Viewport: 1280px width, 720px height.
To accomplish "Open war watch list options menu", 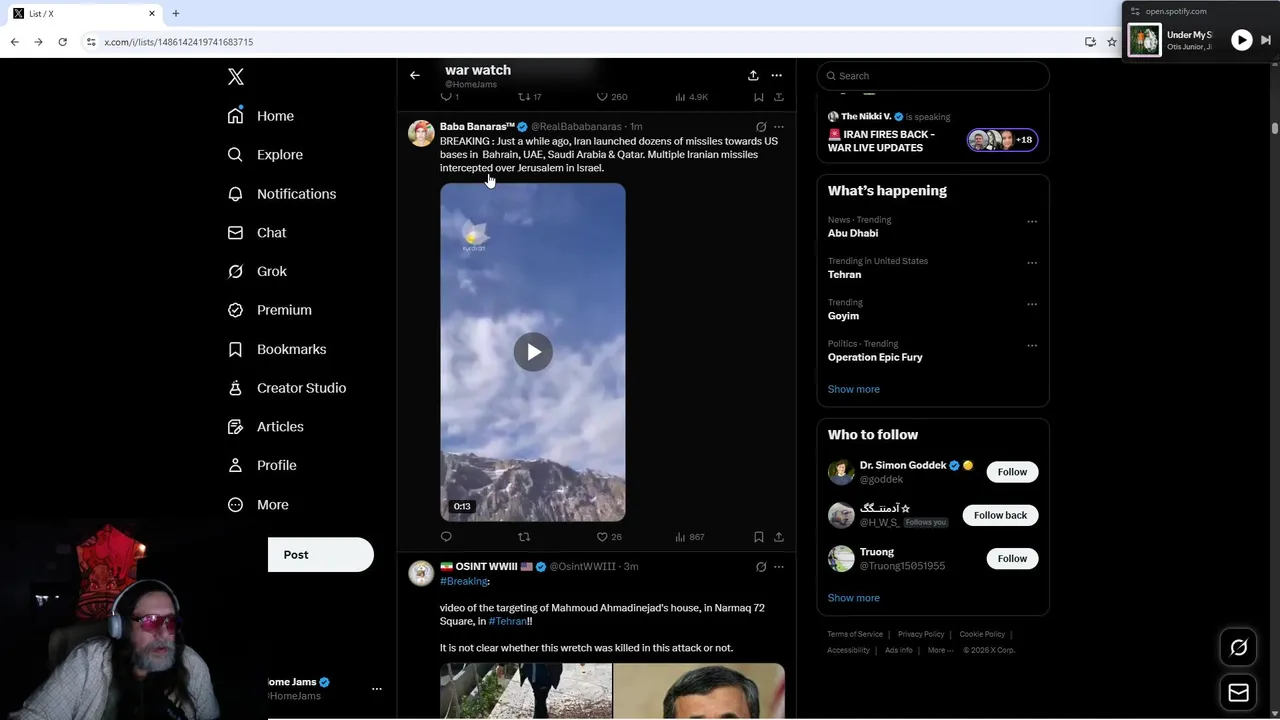I will (x=776, y=75).
